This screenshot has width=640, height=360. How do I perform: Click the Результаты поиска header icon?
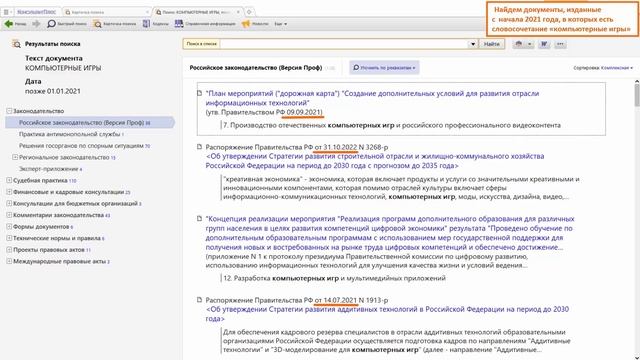16,44
